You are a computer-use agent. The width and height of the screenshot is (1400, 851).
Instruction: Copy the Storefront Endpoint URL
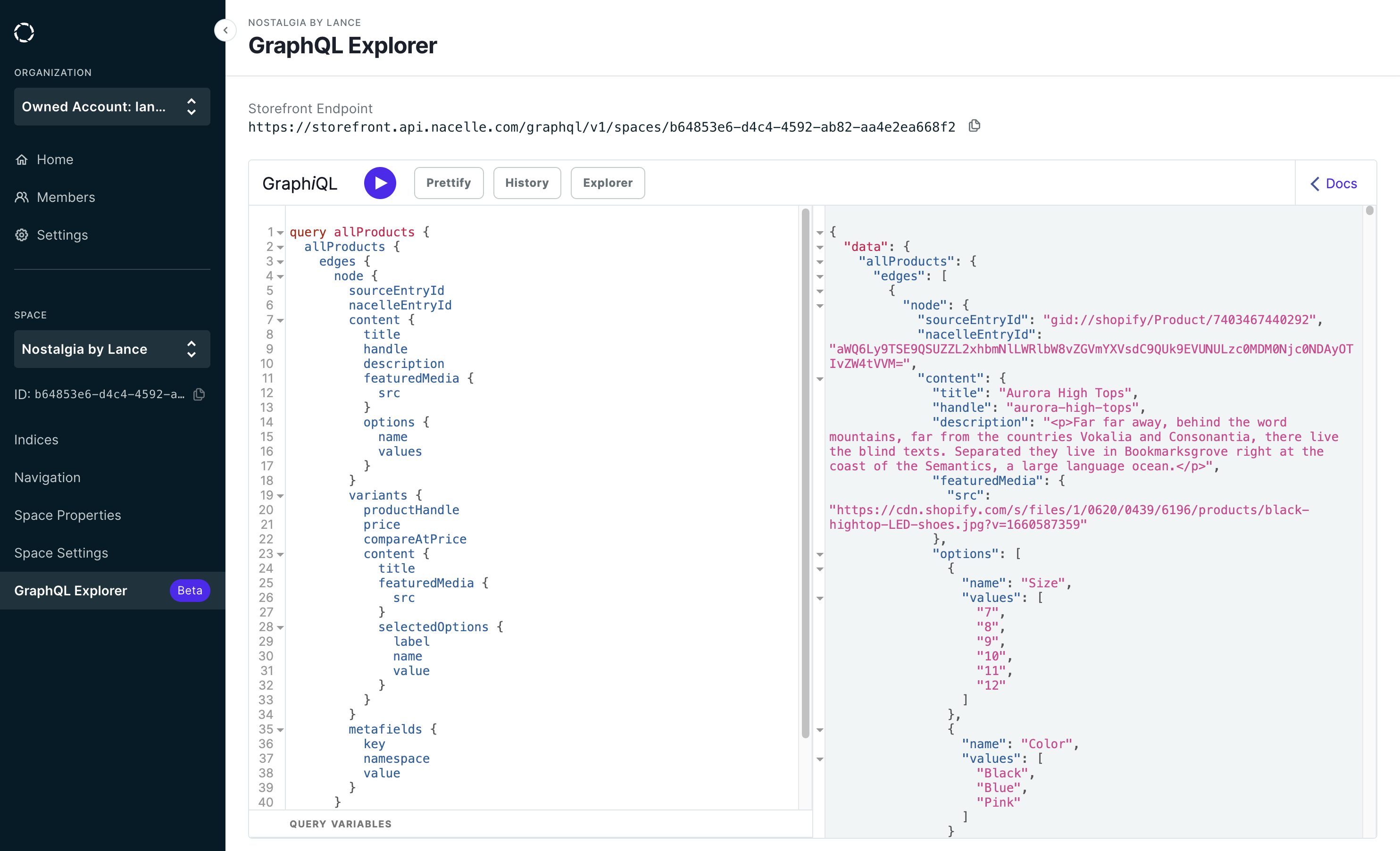975,125
